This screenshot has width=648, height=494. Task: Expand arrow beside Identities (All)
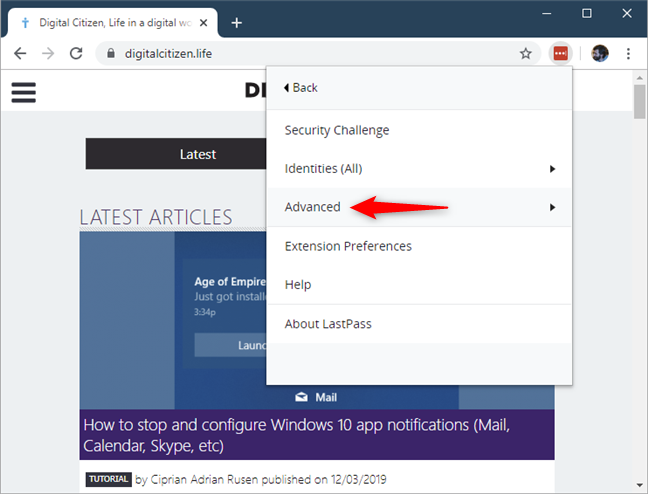[x=552, y=169]
